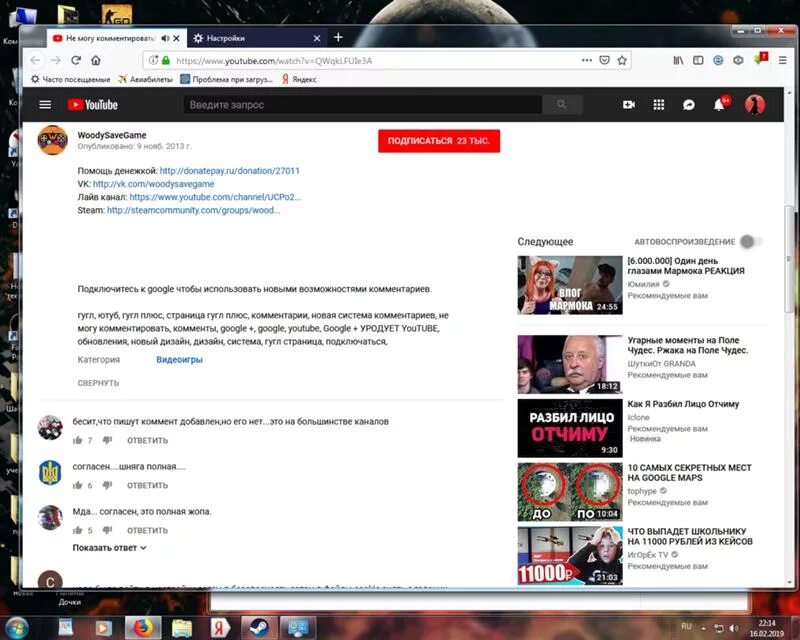The height and width of the screenshot is (640, 800).
Task: Open the WoodySaveGame channel name
Action: pos(112,135)
